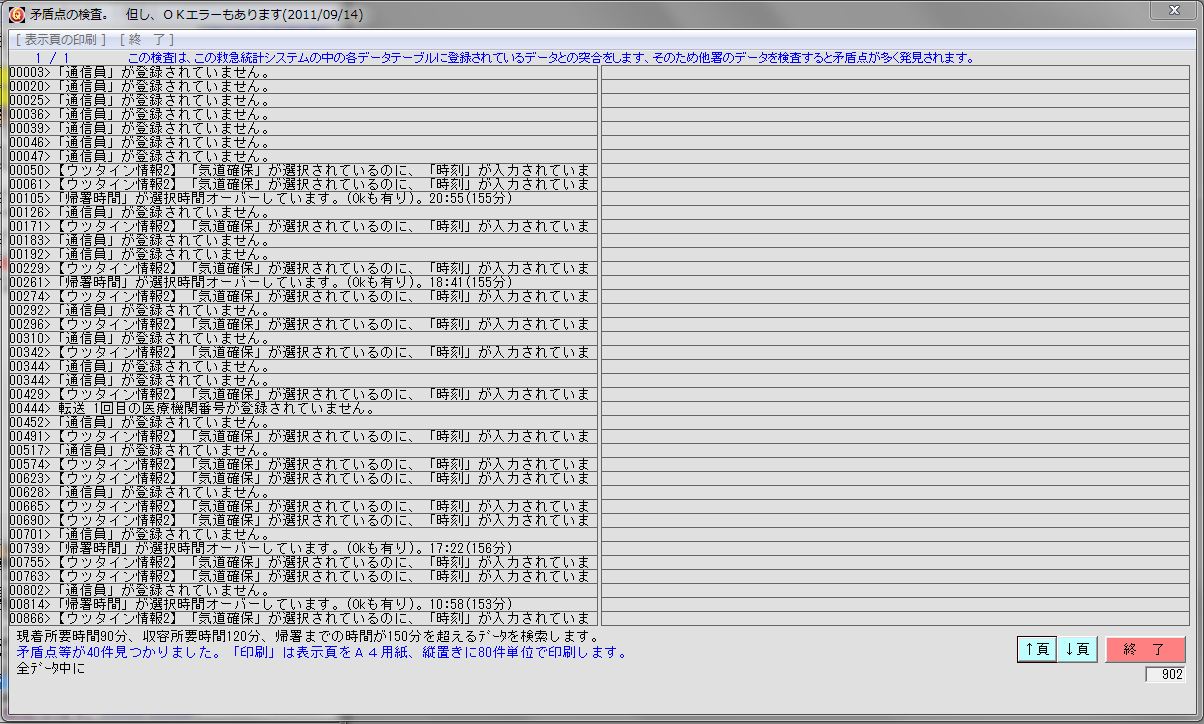
Task: Select row 00126 通信員 not registered
Action: 300,212
